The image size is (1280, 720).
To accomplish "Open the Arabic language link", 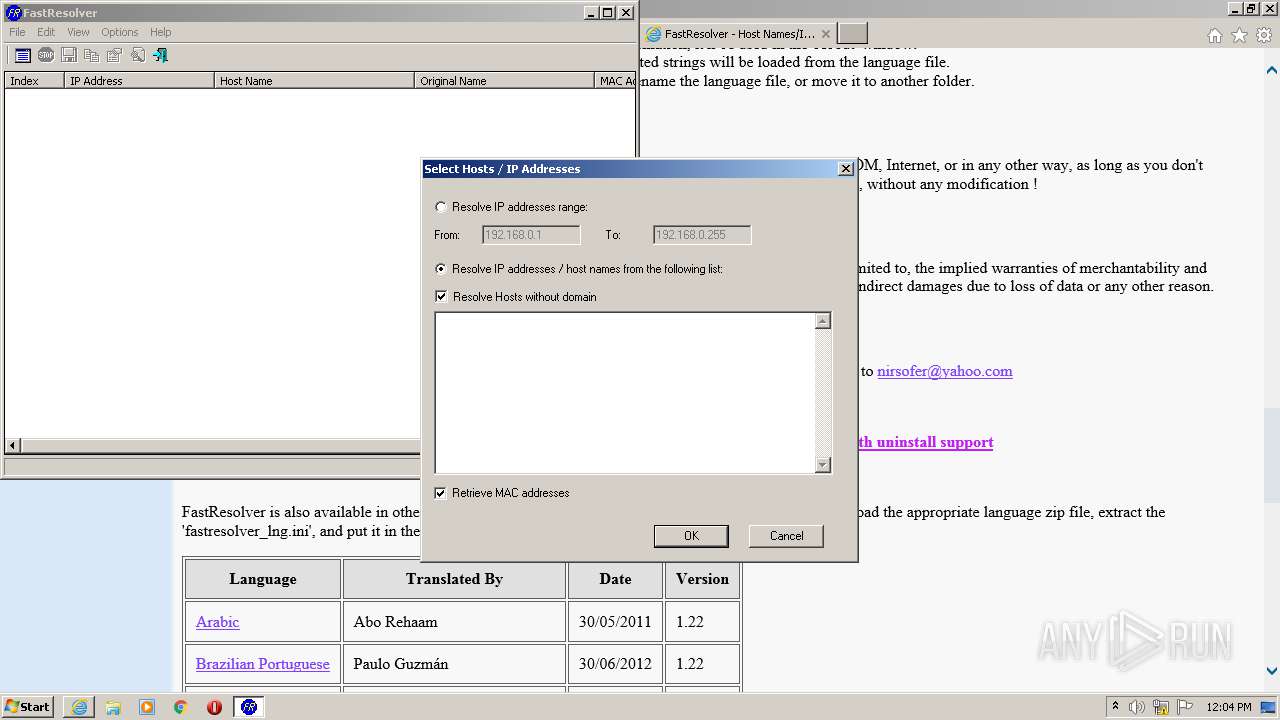I will (217, 622).
